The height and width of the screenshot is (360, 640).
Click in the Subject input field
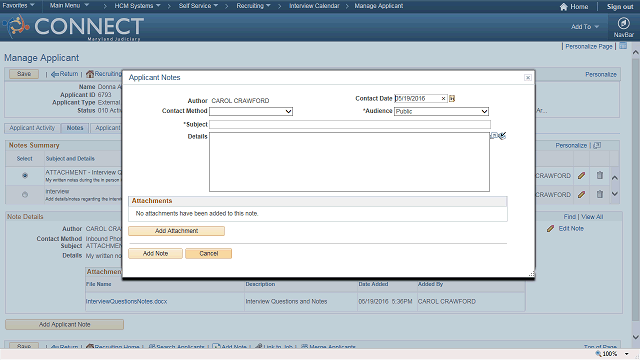(350, 124)
